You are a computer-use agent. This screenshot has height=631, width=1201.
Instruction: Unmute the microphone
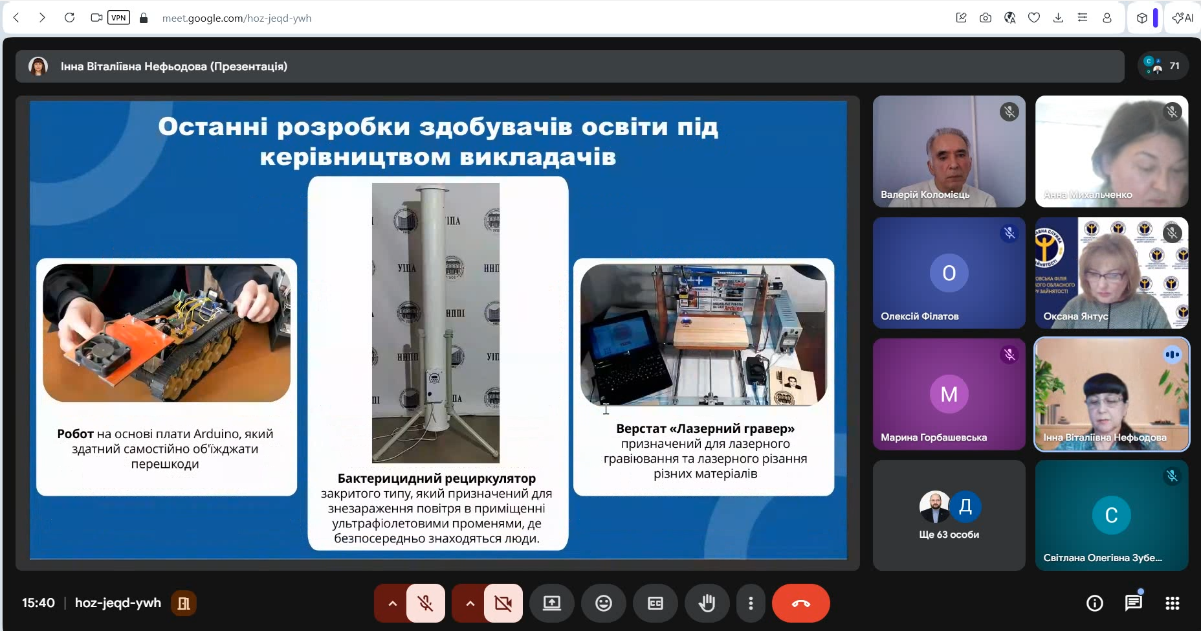pos(425,603)
